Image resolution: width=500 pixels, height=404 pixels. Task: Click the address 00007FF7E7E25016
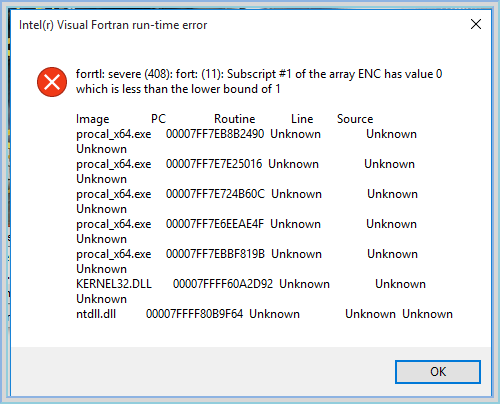[x=214, y=164]
